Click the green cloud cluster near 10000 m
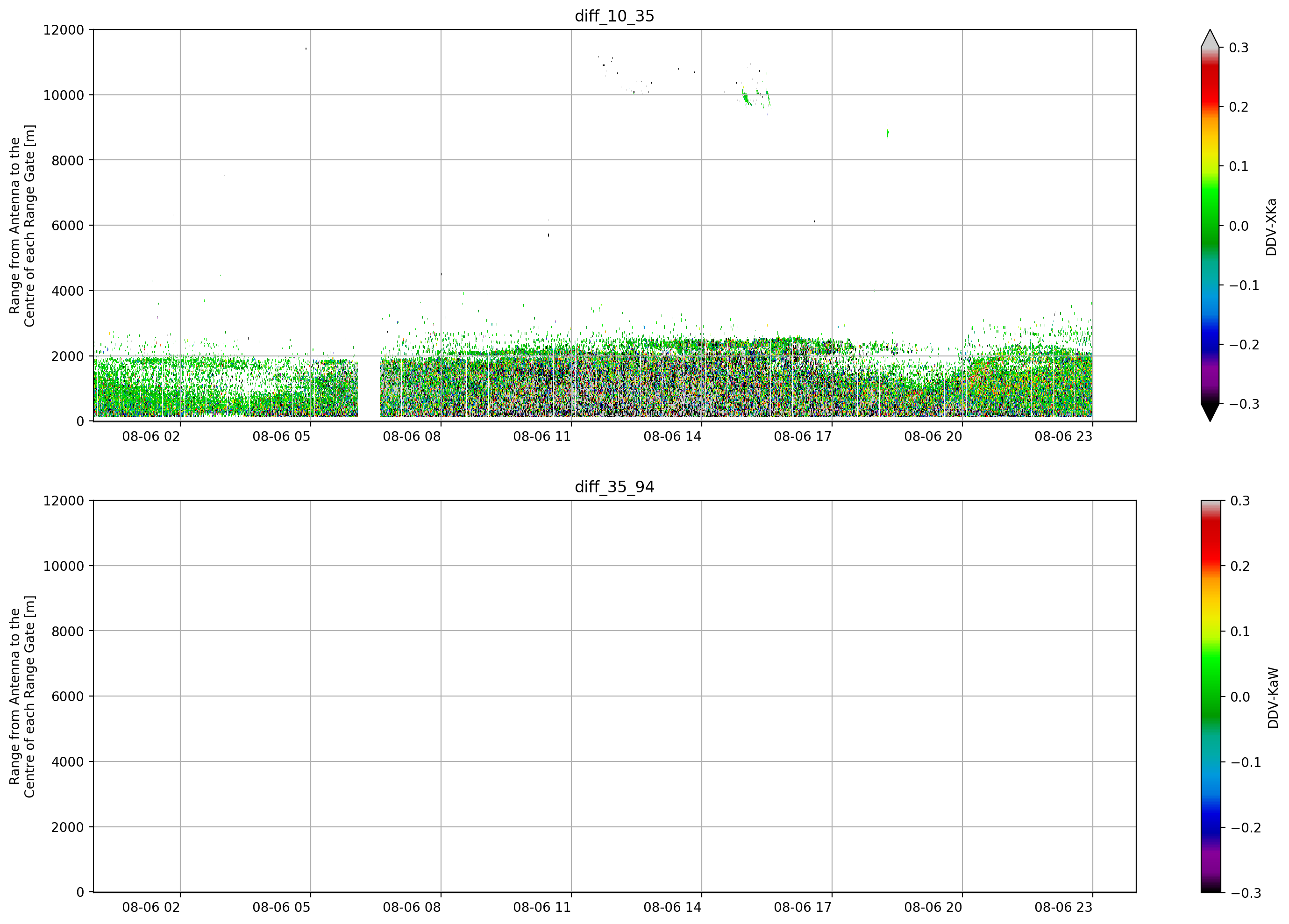Viewport: 1289px width, 924px height. [x=755, y=97]
